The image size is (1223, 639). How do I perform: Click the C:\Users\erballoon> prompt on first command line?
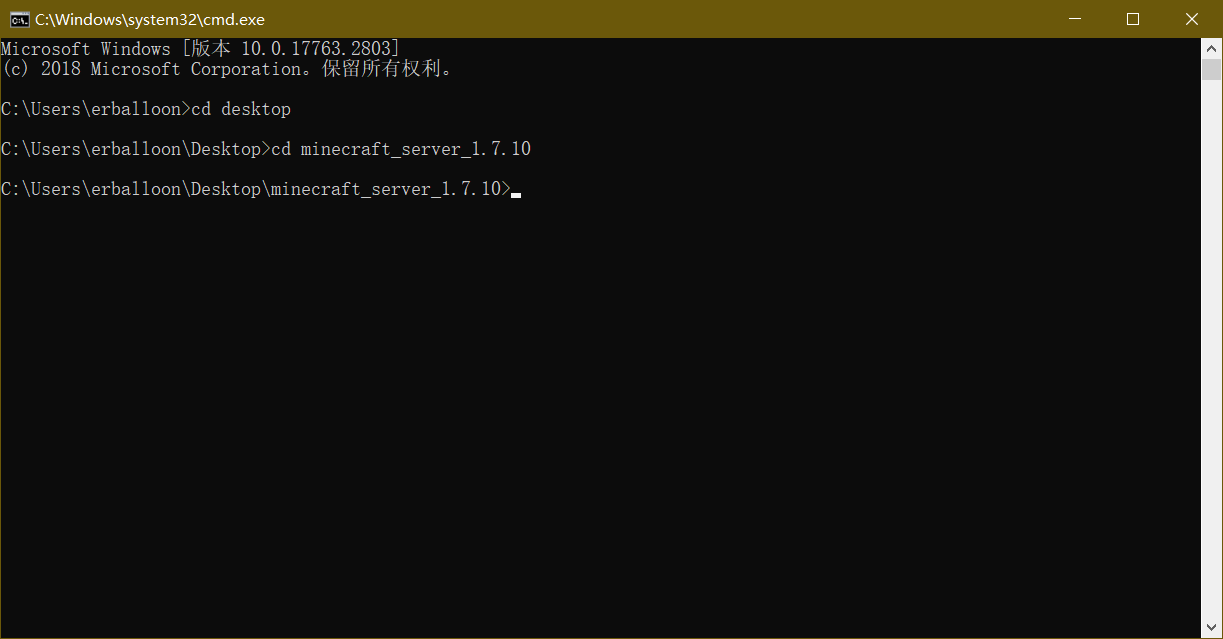click(95, 109)
